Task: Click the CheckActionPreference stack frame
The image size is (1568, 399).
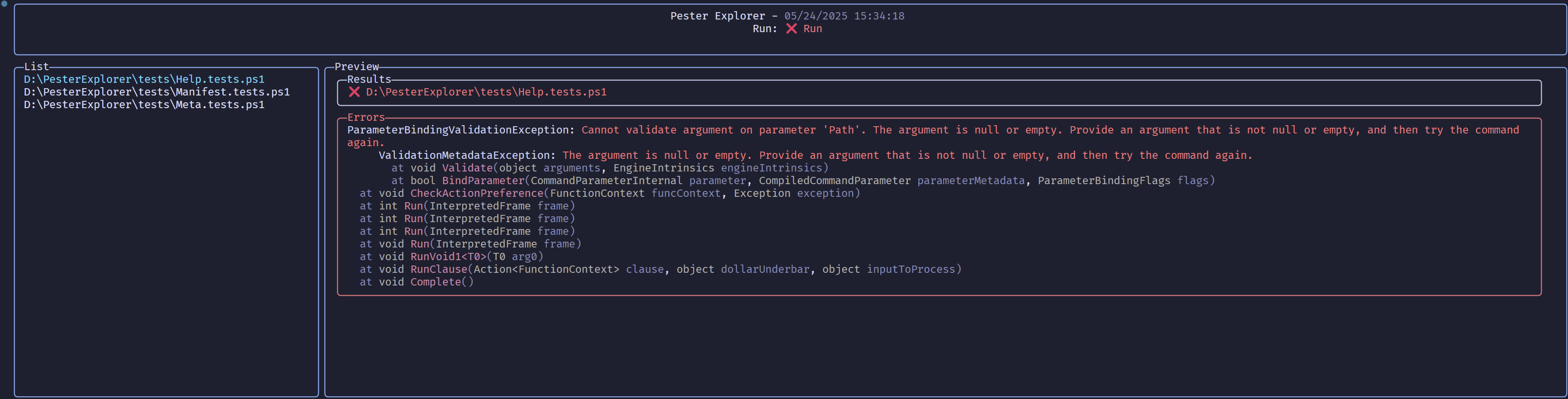Action: point(610,193)
